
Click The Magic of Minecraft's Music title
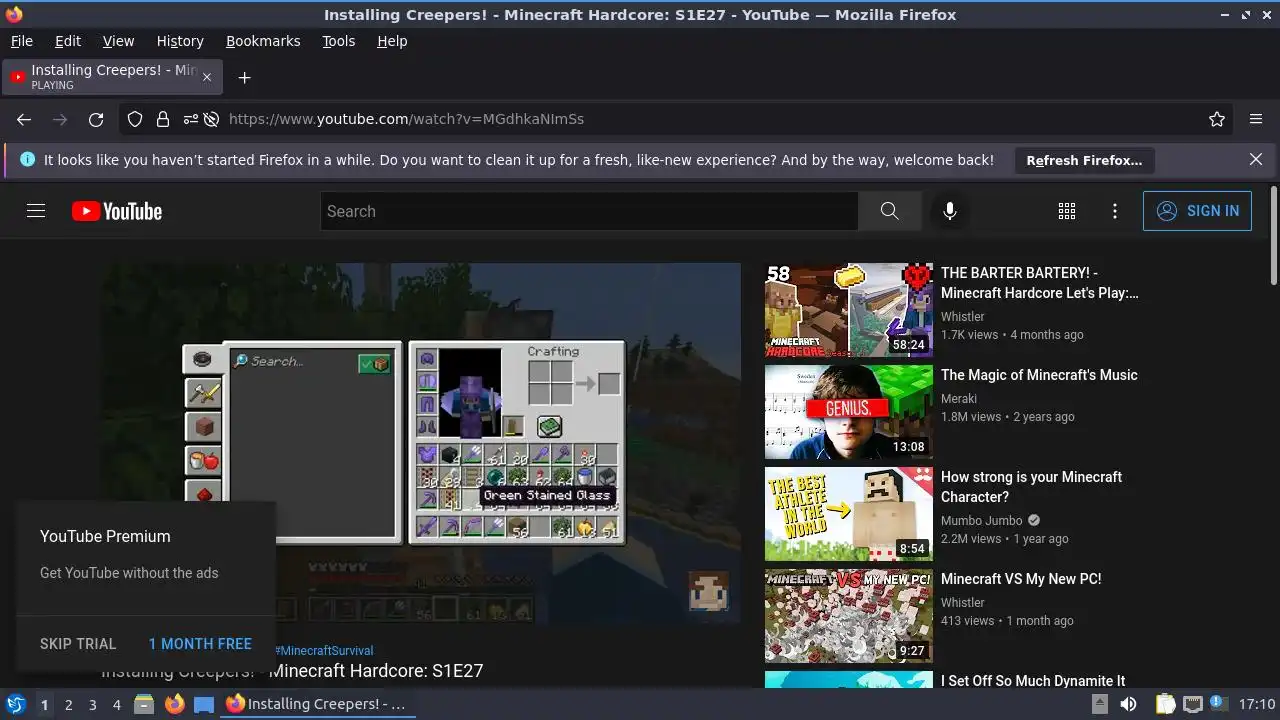pos(1039,375)
